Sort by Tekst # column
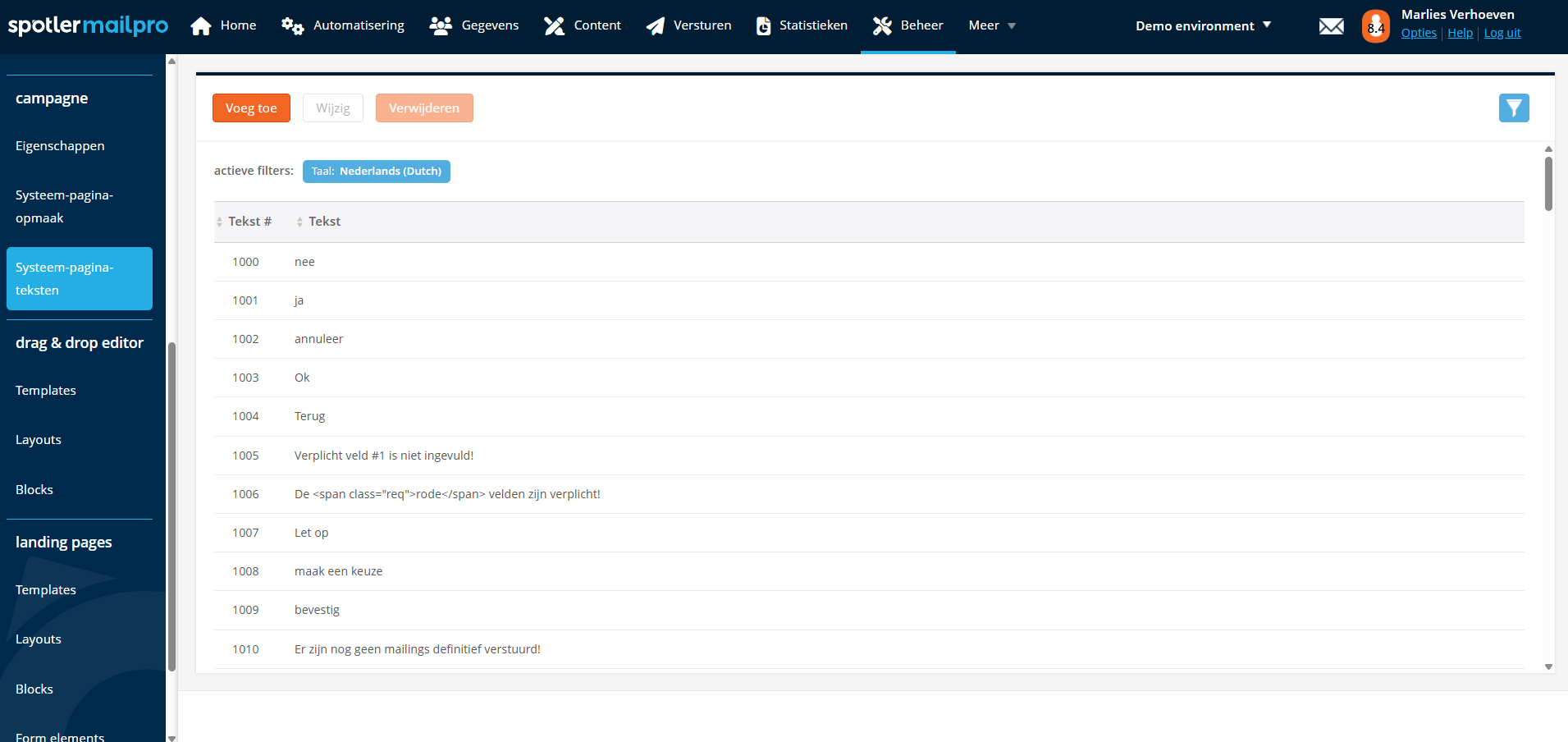 point(249,222)
